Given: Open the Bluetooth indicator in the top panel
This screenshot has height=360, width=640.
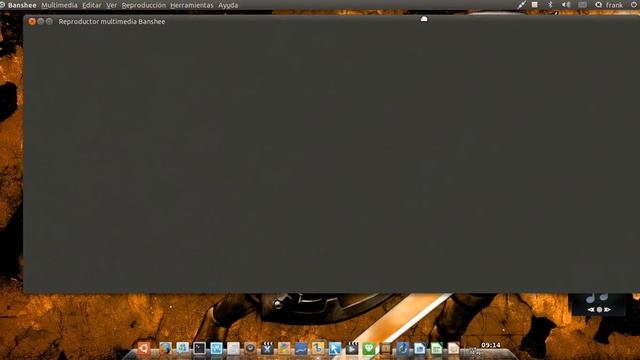Looking at the screenshot, I should click(x=550, y=5).
